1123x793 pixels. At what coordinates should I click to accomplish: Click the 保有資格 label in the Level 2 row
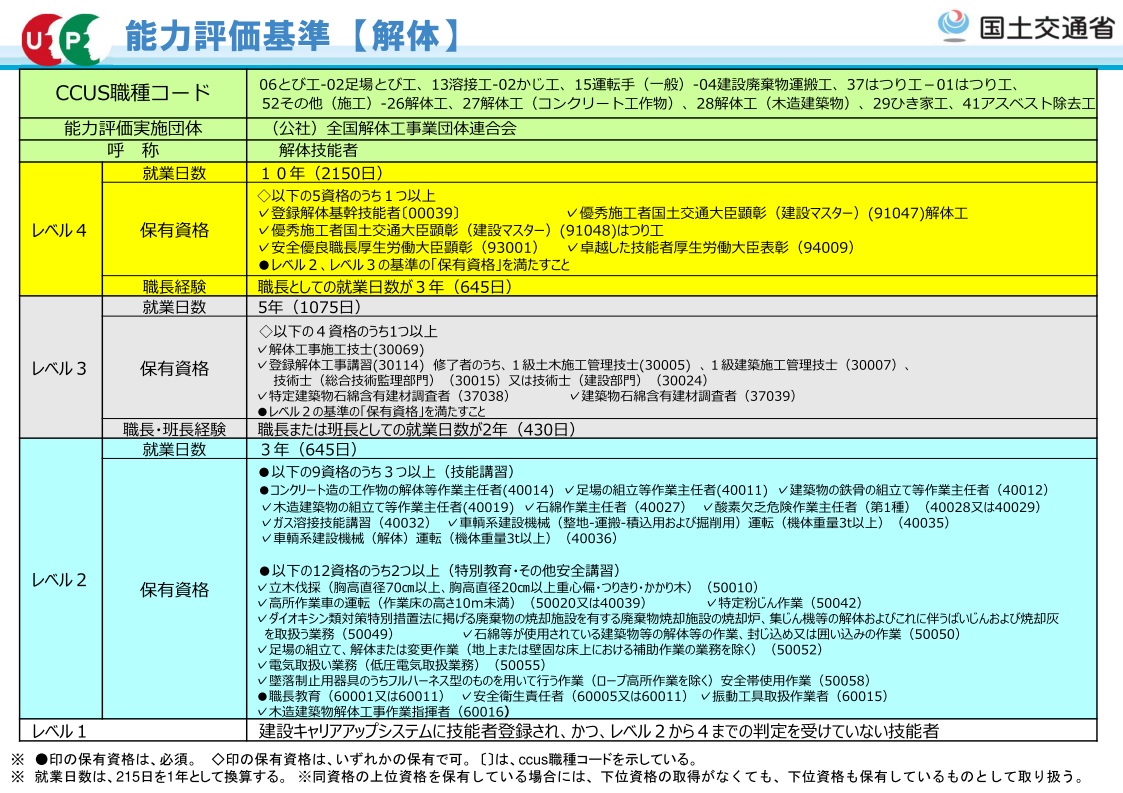175,590
